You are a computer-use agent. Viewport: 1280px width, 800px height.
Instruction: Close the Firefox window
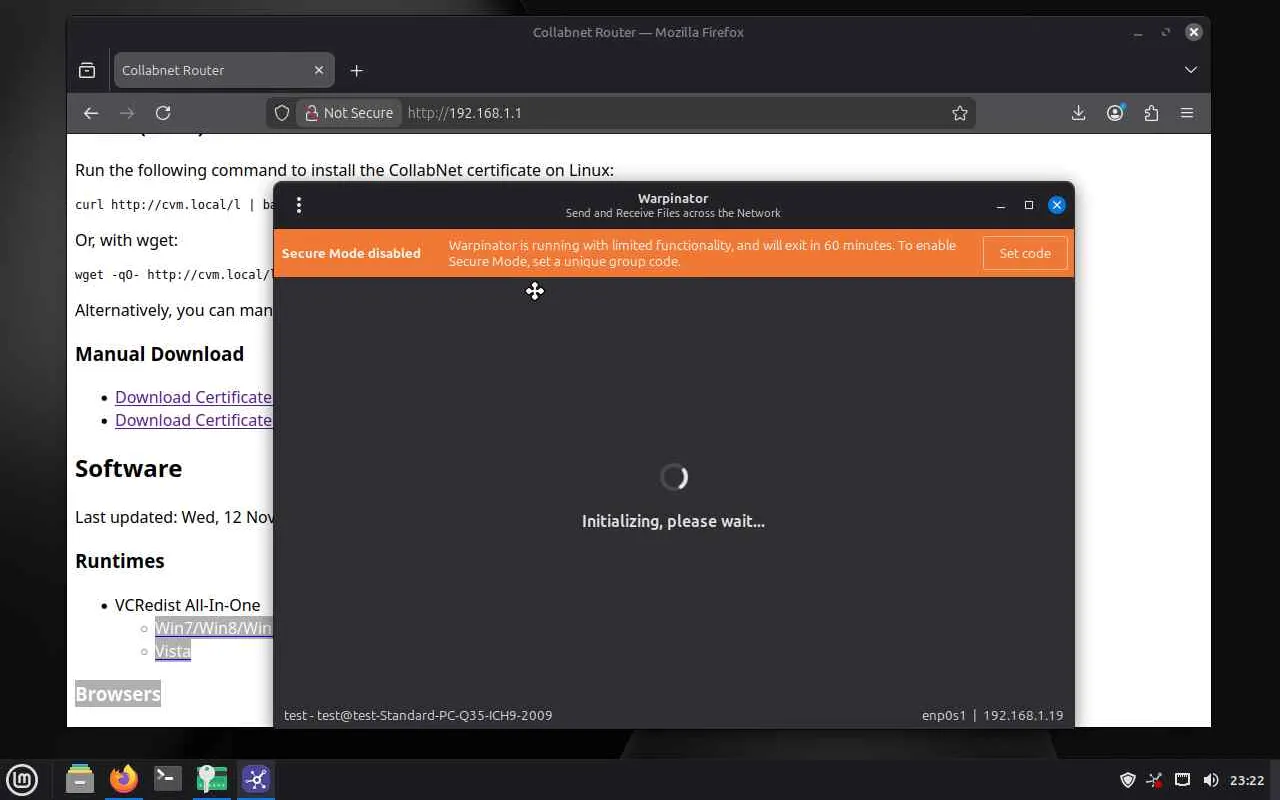click(x=1193, y=32)
